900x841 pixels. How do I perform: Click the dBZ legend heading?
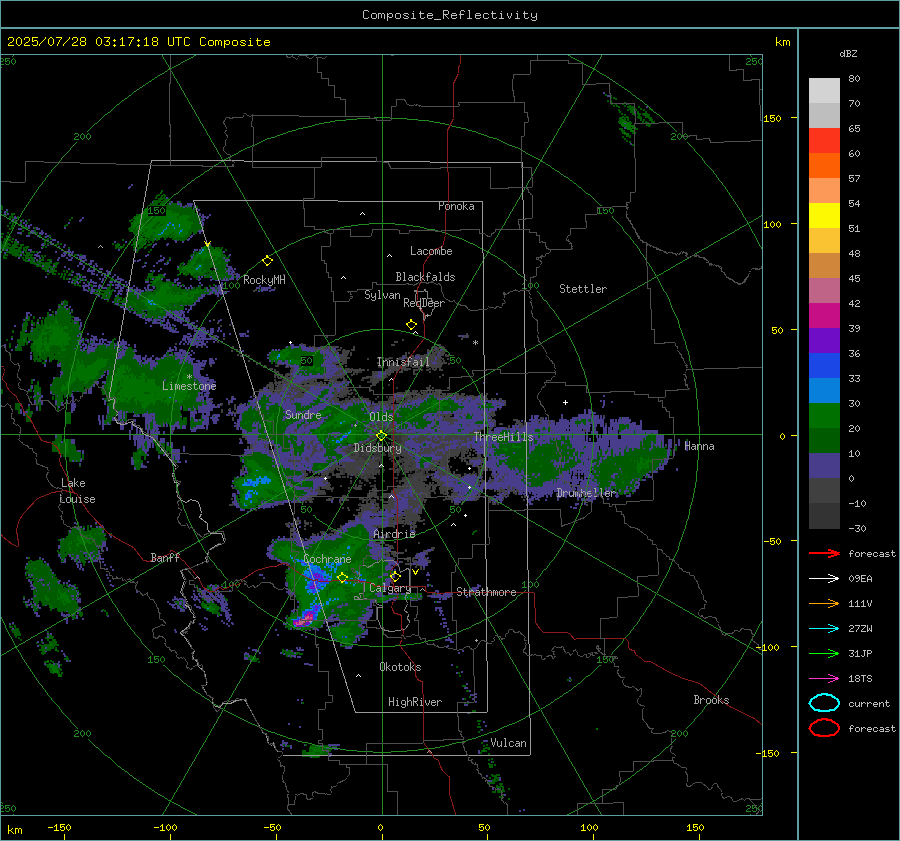pyautogui.click(x=848, y=53)
